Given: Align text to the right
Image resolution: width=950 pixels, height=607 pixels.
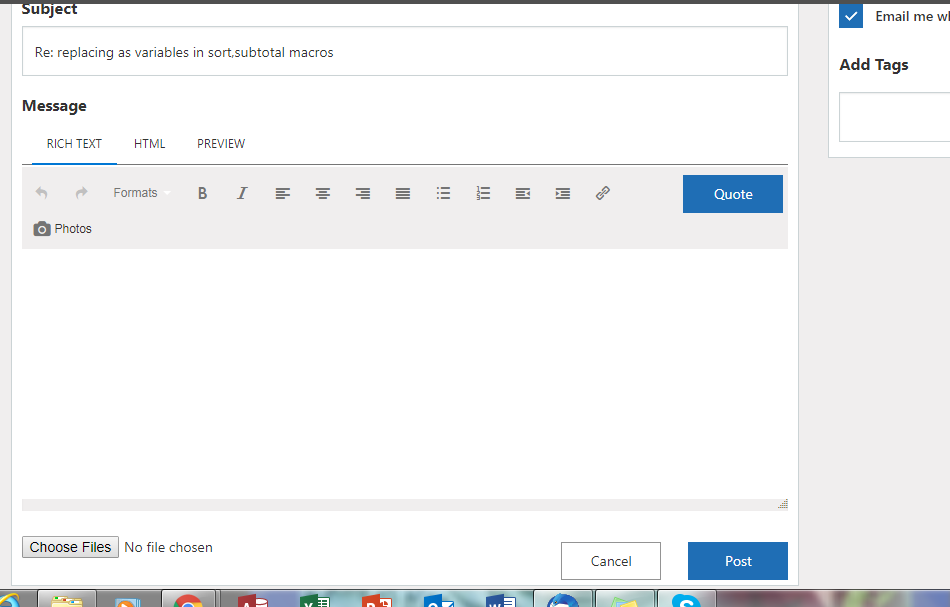Looking at the screenshot, I should tap(363, 193).
